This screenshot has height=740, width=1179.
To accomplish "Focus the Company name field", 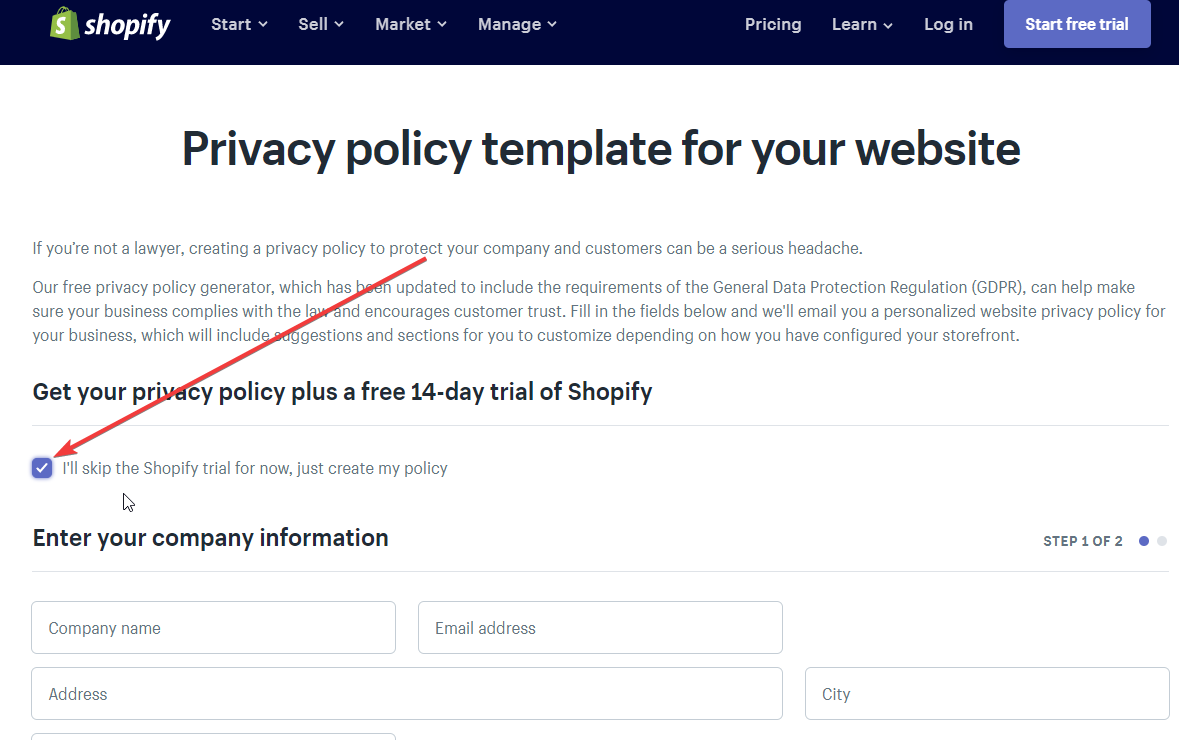I will pyautogui.click(x=213, y=628).
